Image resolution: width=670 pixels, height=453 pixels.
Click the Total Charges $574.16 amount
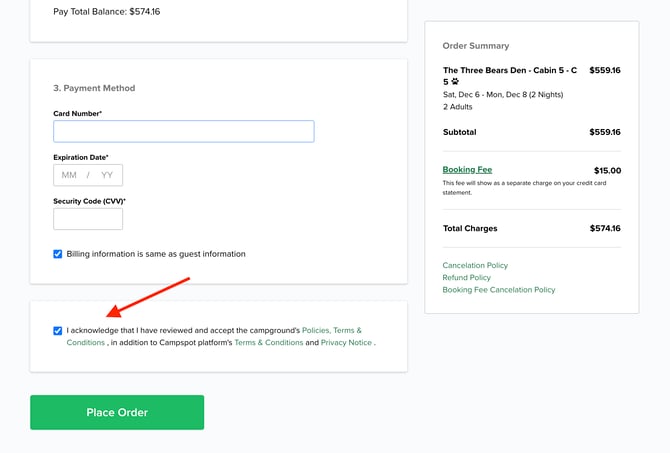pos(604,228)
